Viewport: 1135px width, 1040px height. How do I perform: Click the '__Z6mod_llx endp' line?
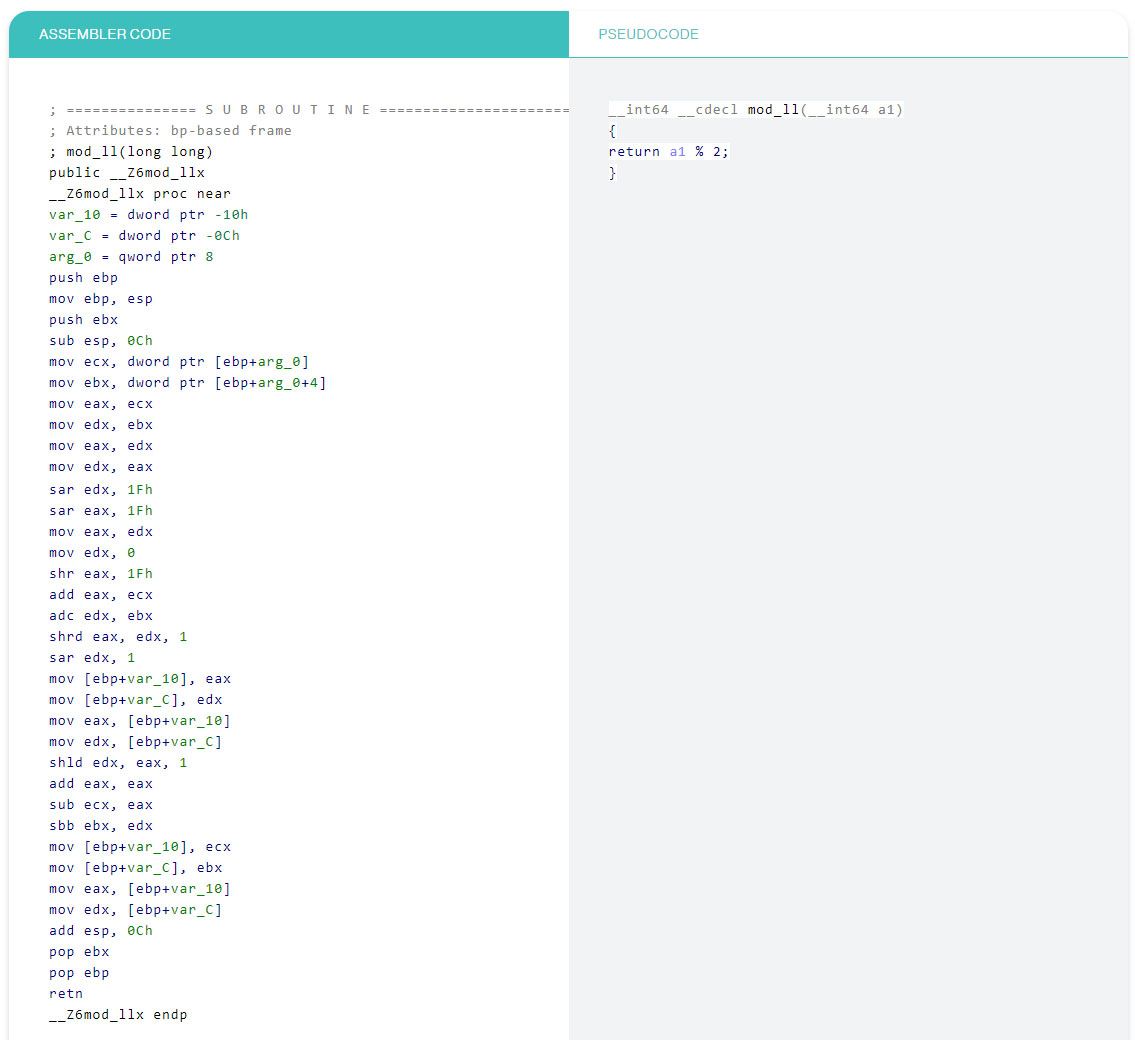pos(118,1015)
